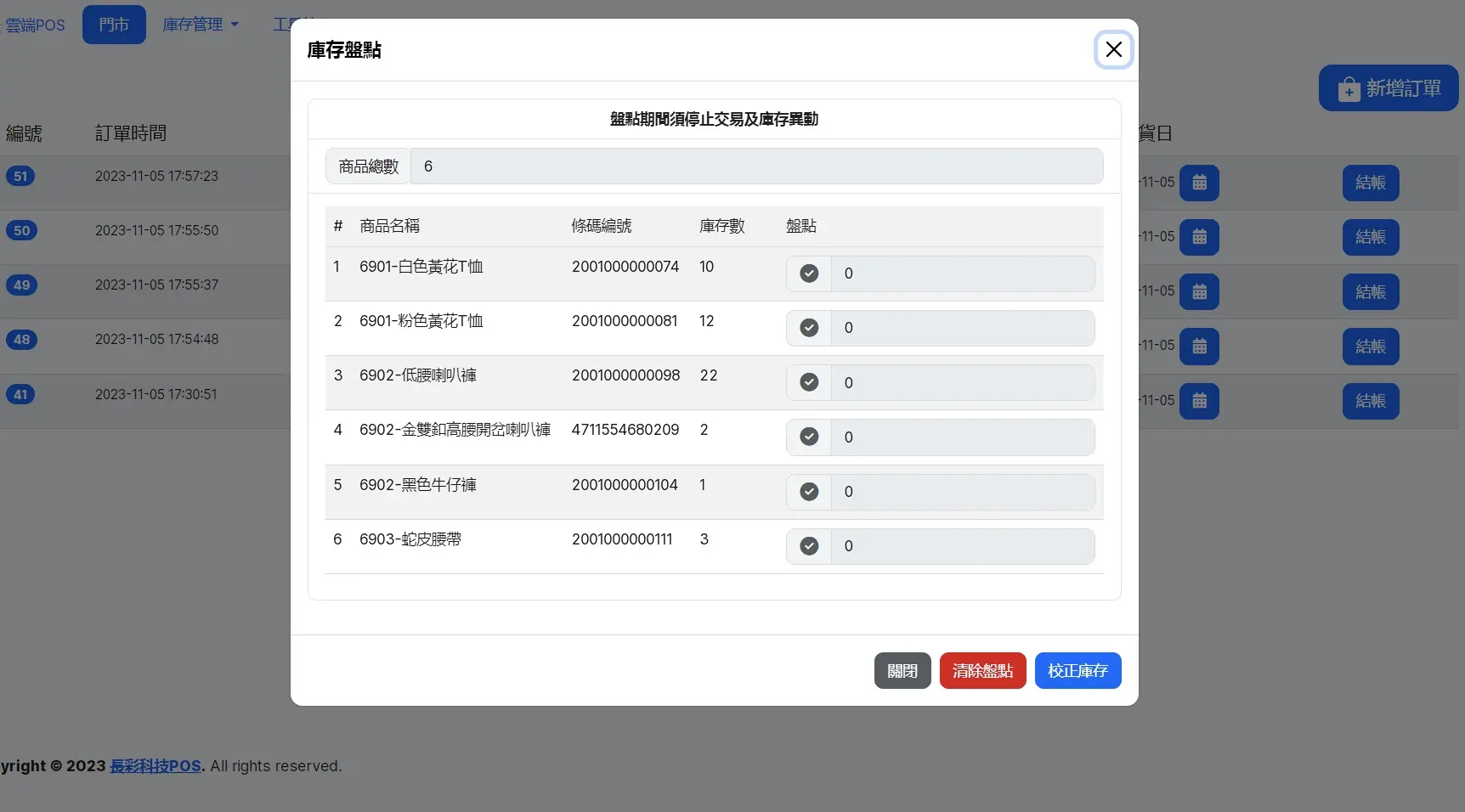1465x812 pixels.
Task: Expand the 庫存管理 dropdown menu
Action: [201, 25]
